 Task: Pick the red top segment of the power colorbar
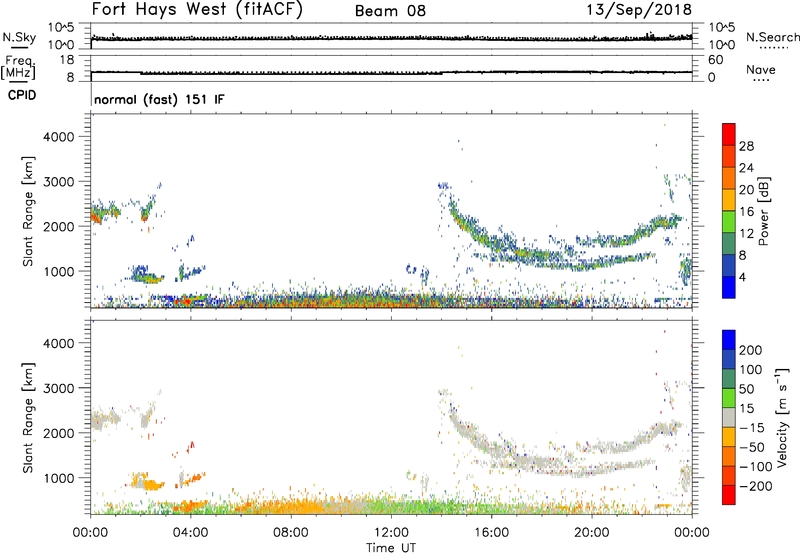(x=729, y=135)
